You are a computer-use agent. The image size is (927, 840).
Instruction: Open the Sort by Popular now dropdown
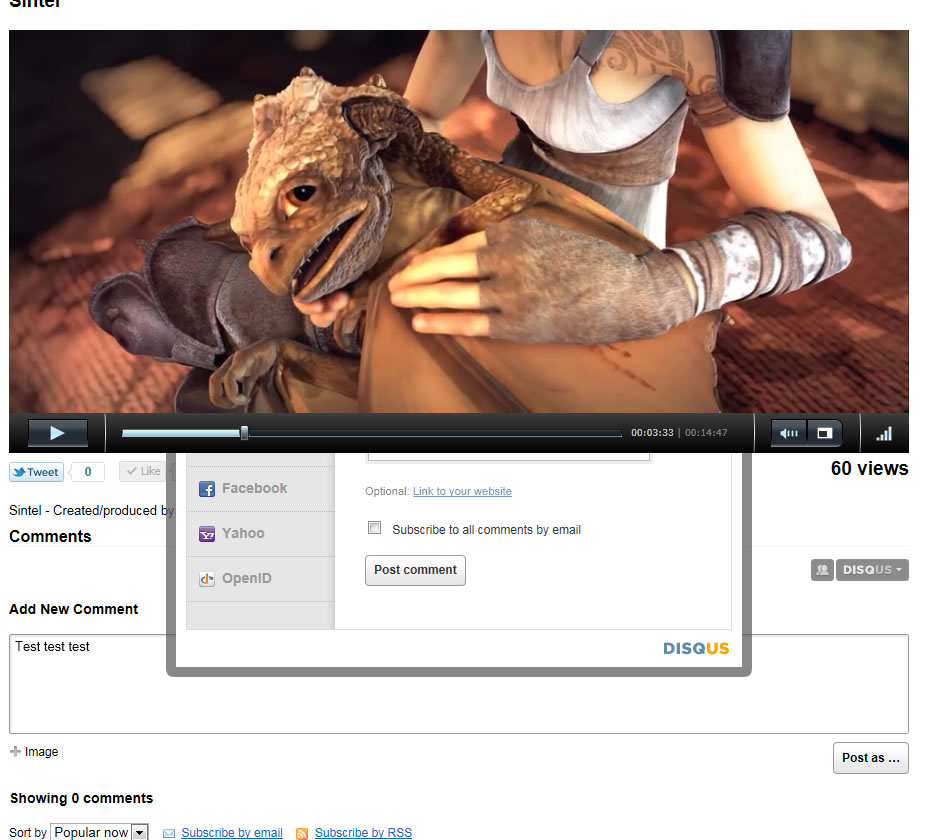99,832
